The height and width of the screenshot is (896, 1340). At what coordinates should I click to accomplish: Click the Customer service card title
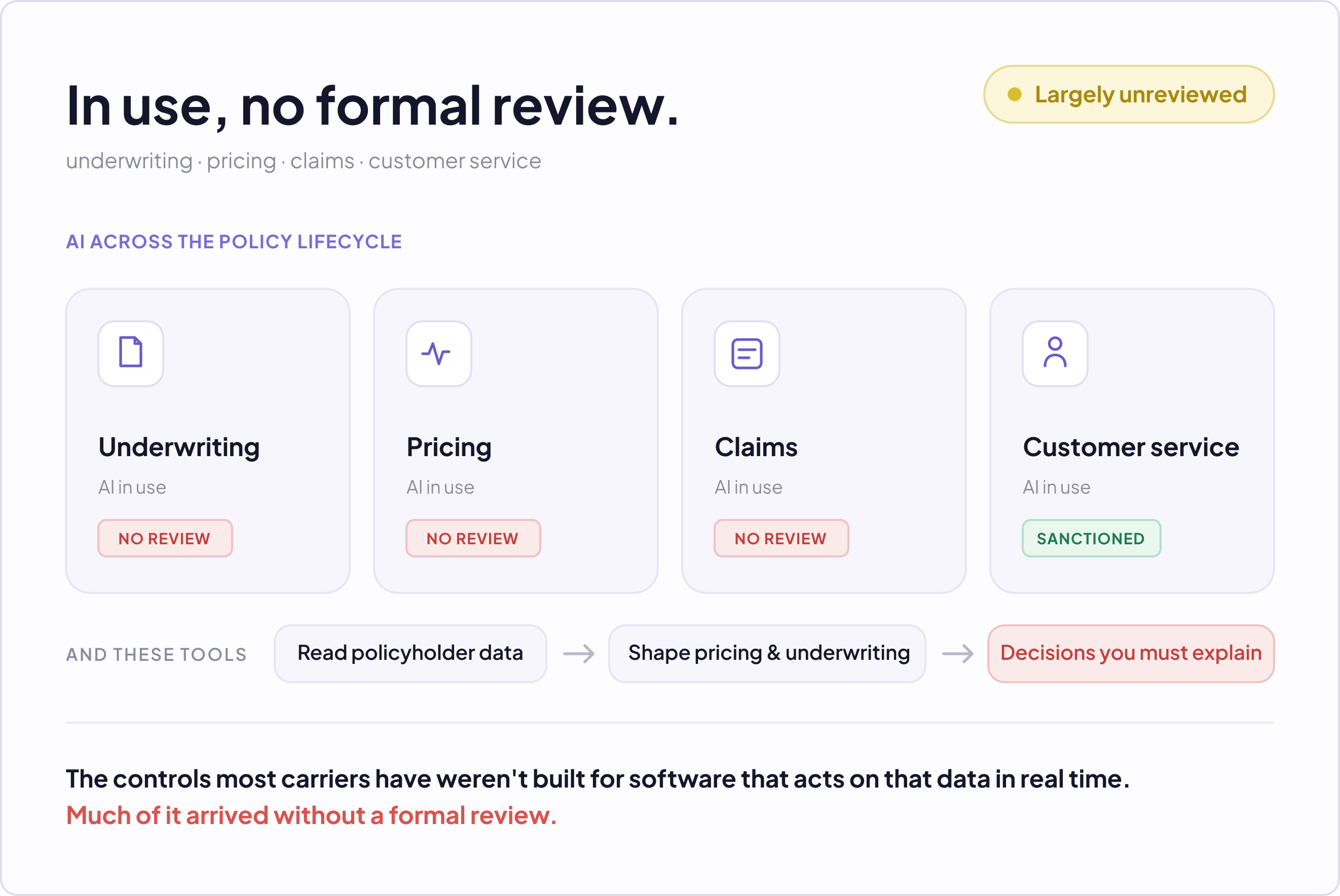pos(1131,447)
